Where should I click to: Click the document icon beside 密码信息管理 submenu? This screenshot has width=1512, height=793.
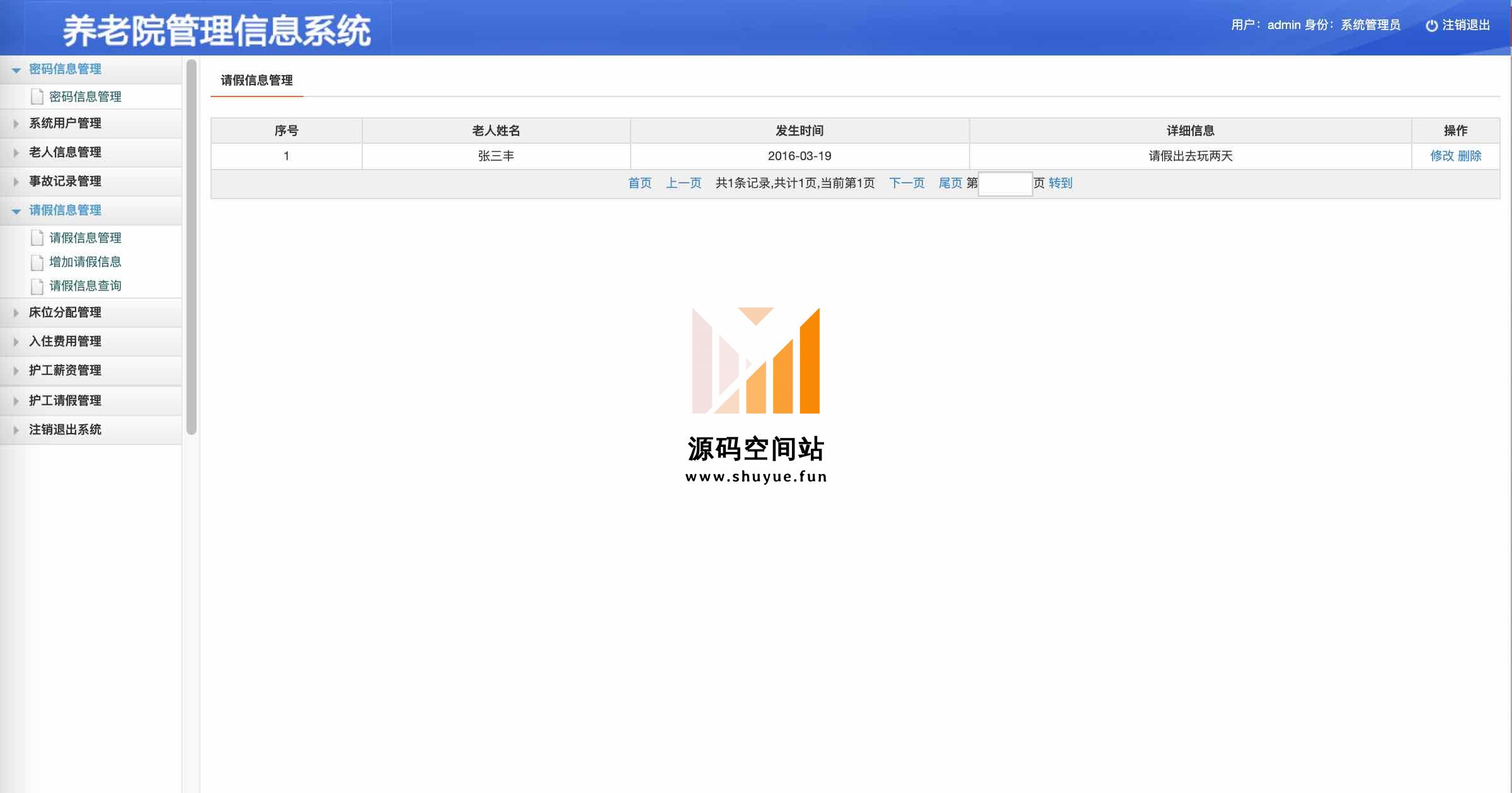point(37,96)
